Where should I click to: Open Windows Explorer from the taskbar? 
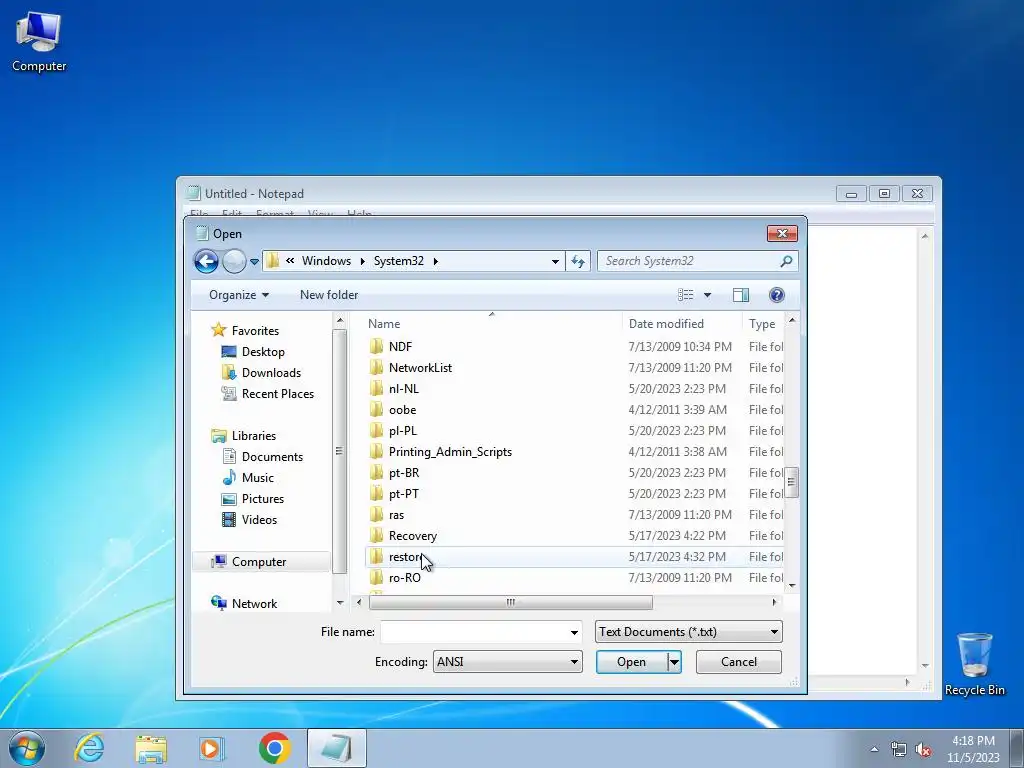tap(151, 748)
